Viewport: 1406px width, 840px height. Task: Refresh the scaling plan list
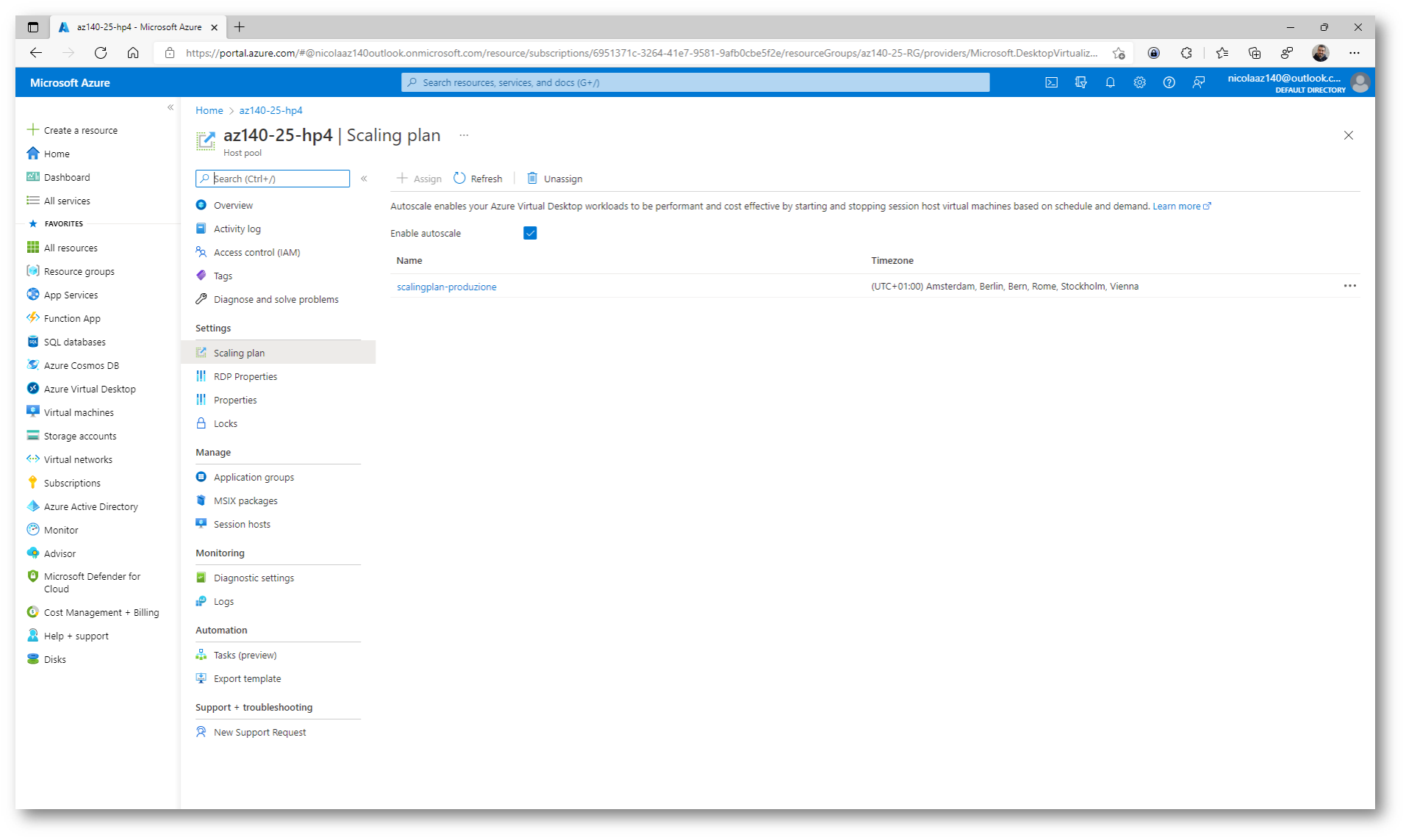tap(478, 179)
